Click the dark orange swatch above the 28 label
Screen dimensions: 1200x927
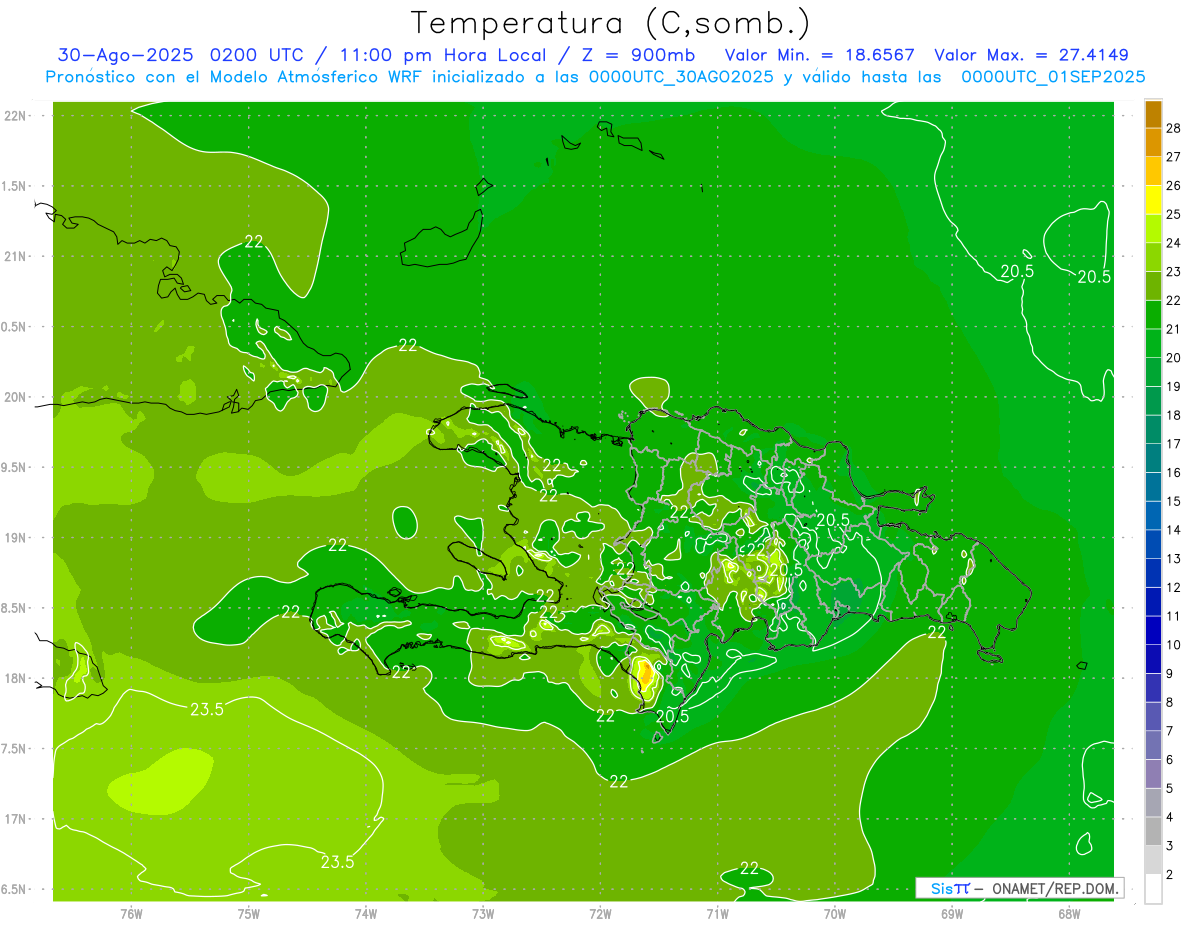pos(1153,113)
